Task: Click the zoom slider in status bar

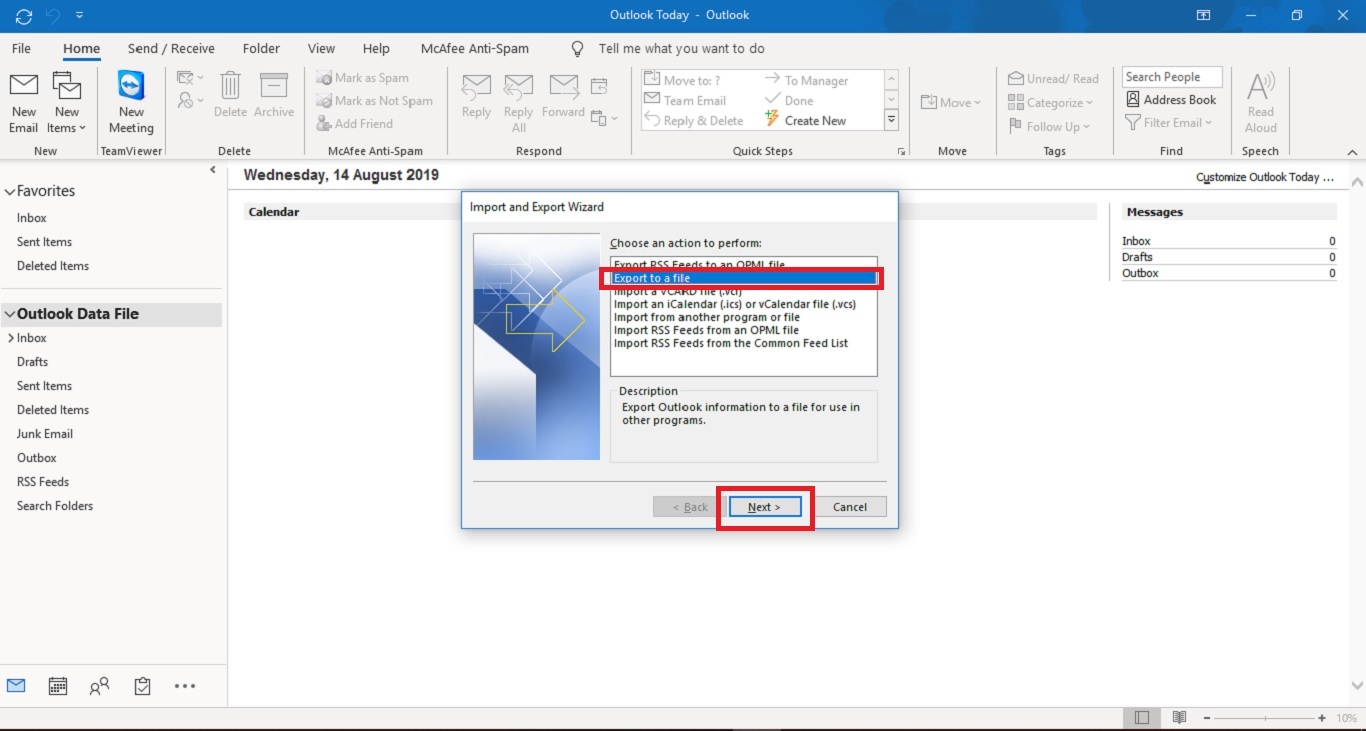Action: [x=1265, y=718]
